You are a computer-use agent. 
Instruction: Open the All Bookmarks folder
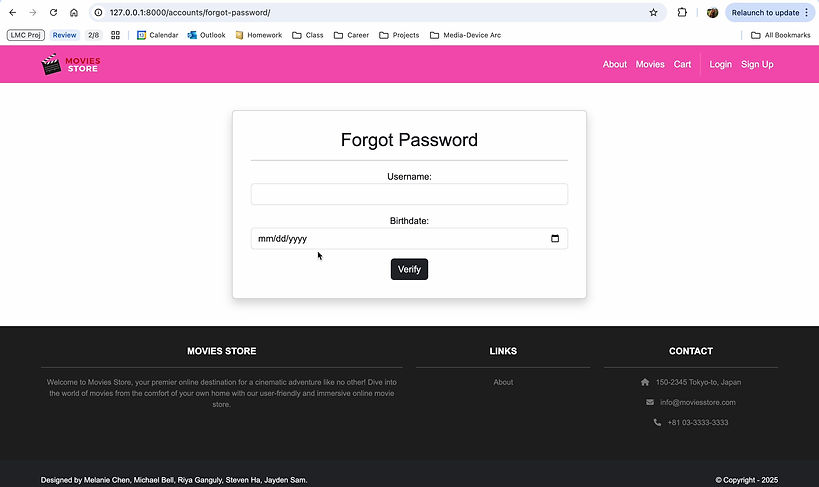coord(780,35)
